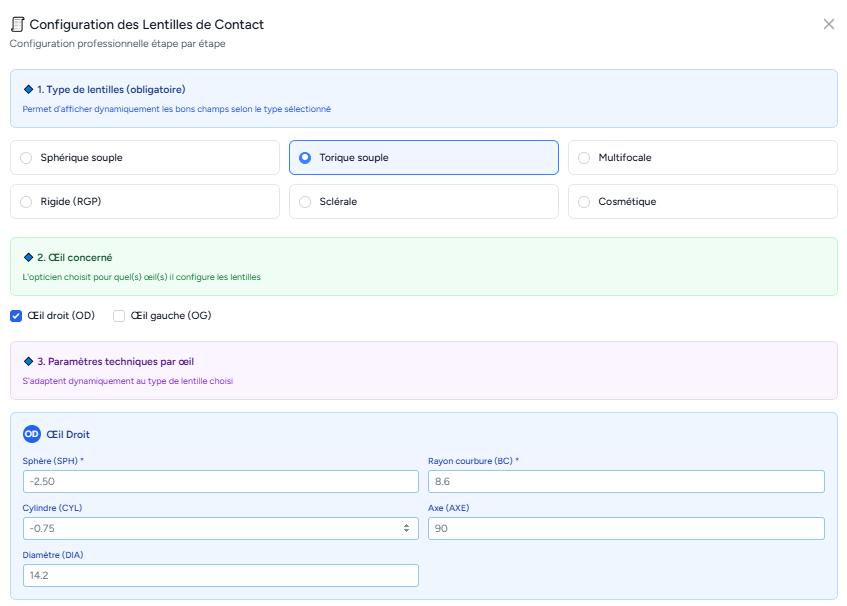
Task: Select the Torique souple radio option
Action: pyautogui.click(x=305, y=158)
